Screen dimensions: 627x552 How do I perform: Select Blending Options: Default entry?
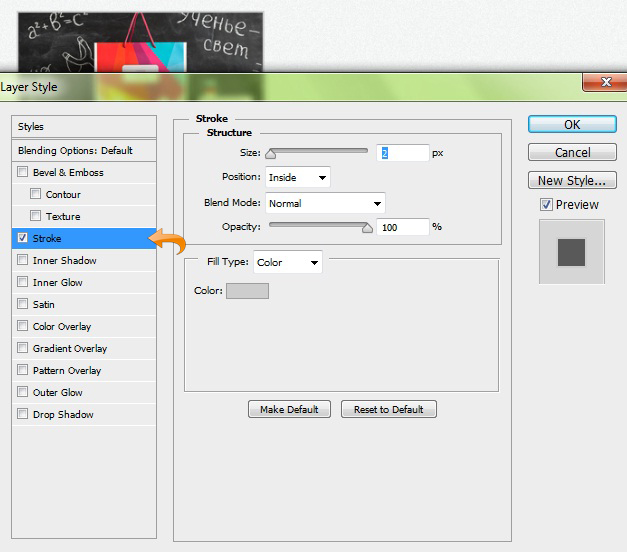tap(75, 151)
